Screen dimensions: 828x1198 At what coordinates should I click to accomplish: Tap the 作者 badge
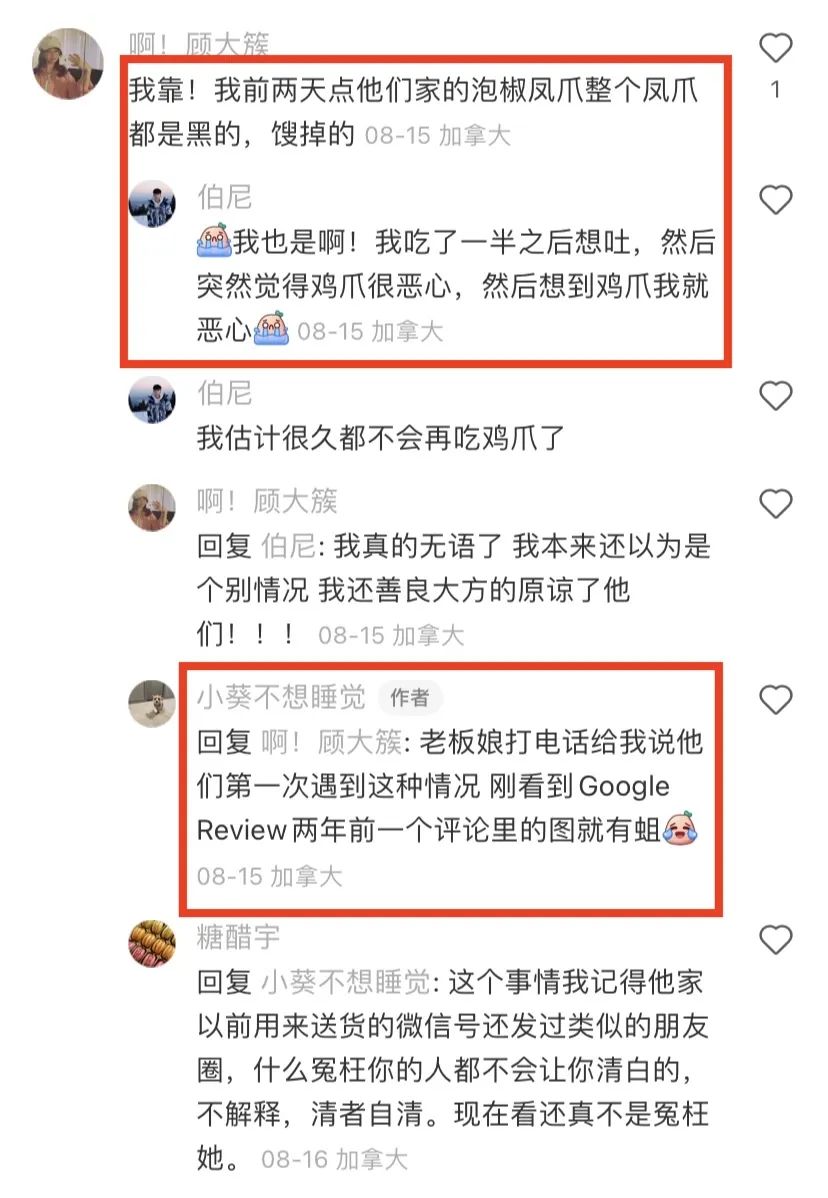(410, 698)
